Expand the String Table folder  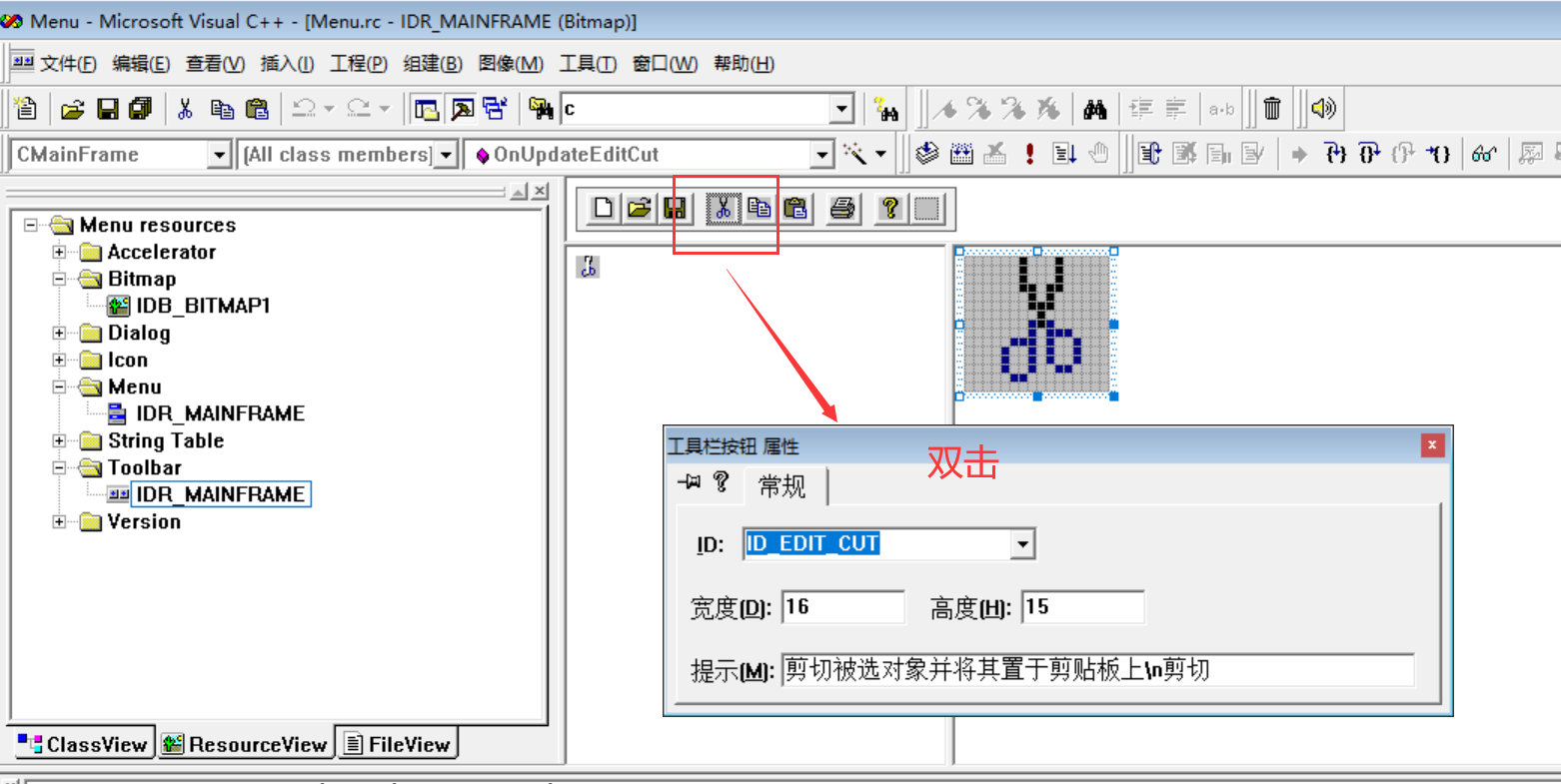coord(59,441)
